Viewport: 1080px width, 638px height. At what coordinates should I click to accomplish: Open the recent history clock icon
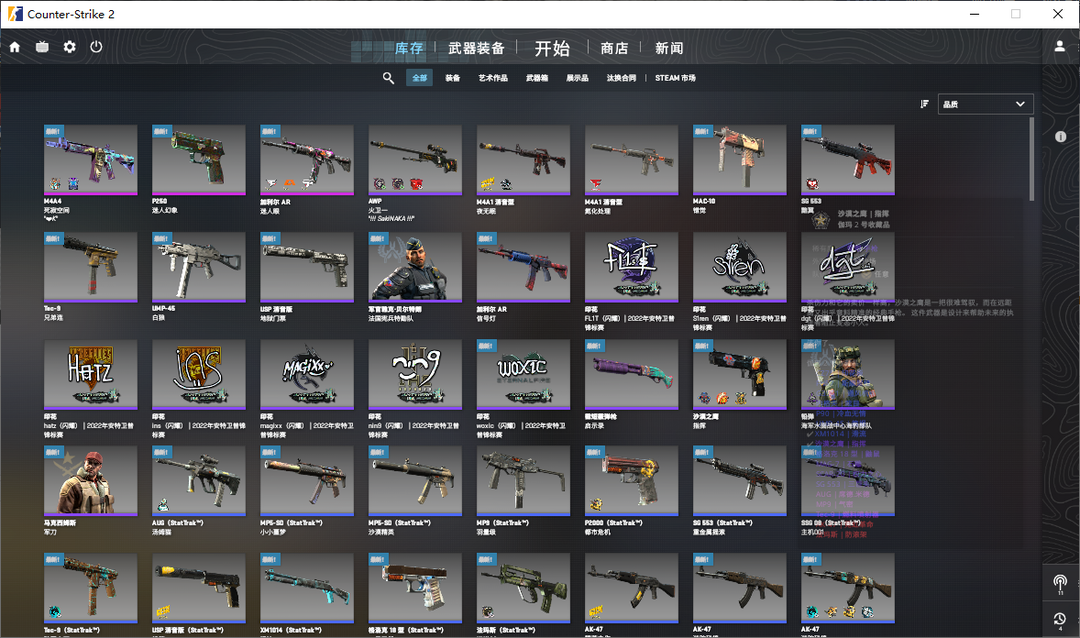point(1060,619)
